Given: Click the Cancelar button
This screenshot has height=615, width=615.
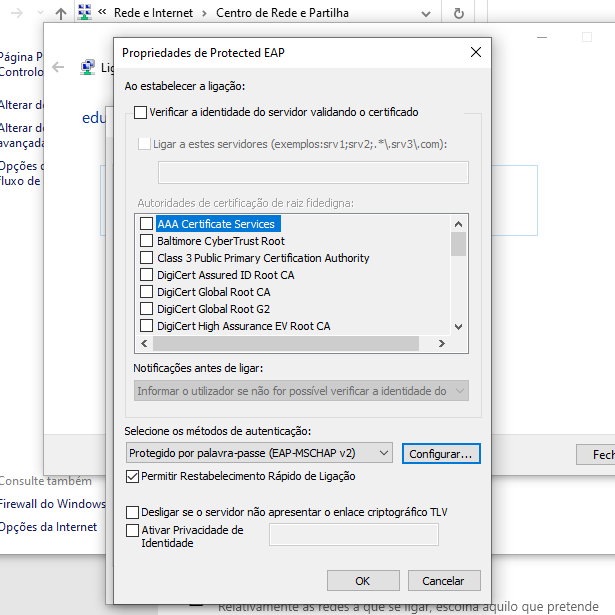Looking at the screenshot, I should [x=444, y=580].
